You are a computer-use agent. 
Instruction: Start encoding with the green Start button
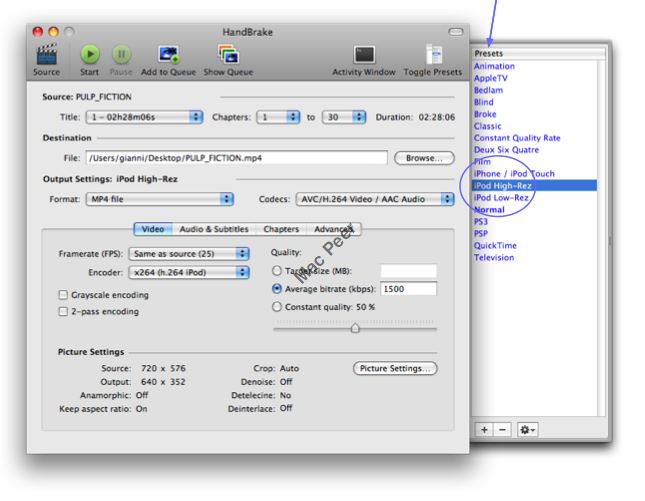(x=90, y=54)
